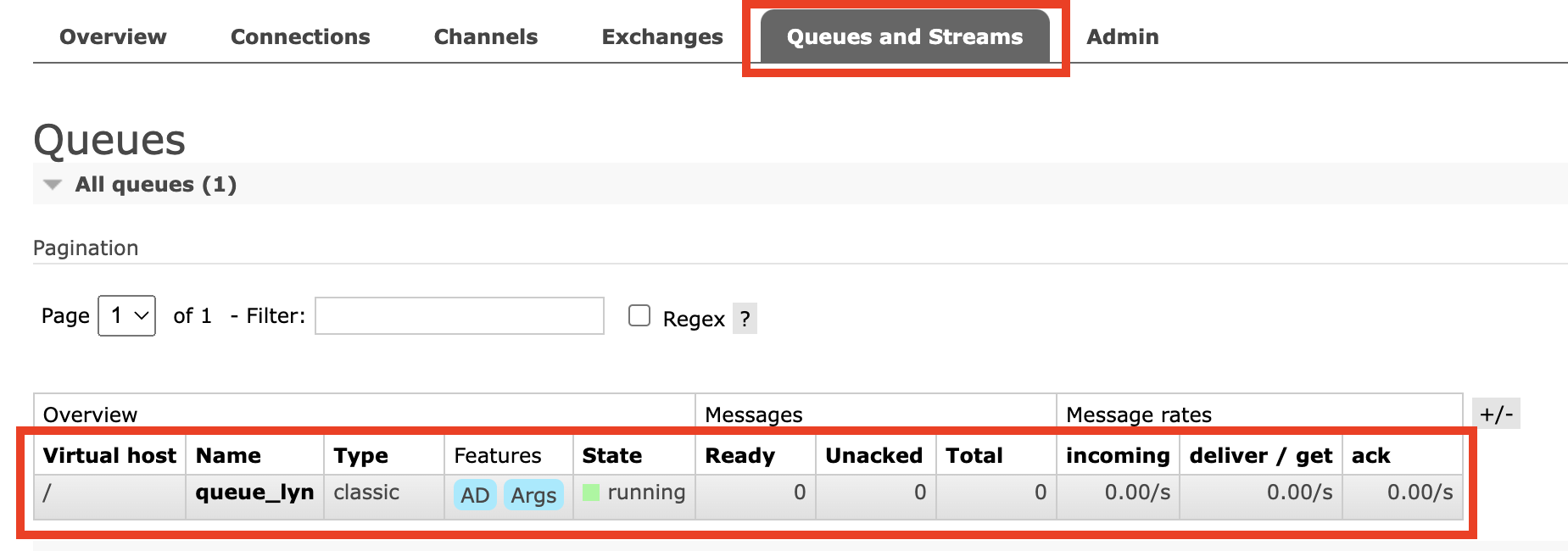Sort by Ready messages column
Image resolution: width=1568 pixels, height=551 pixels.
pyautogui.click(x=739, y=455)
